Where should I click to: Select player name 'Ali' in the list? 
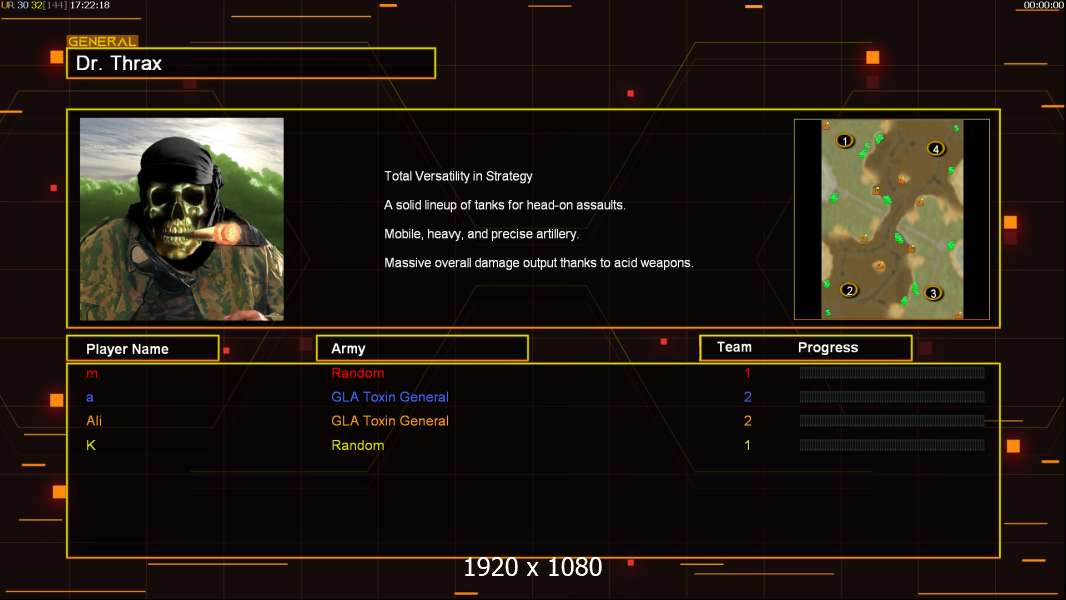pos(94,421)
